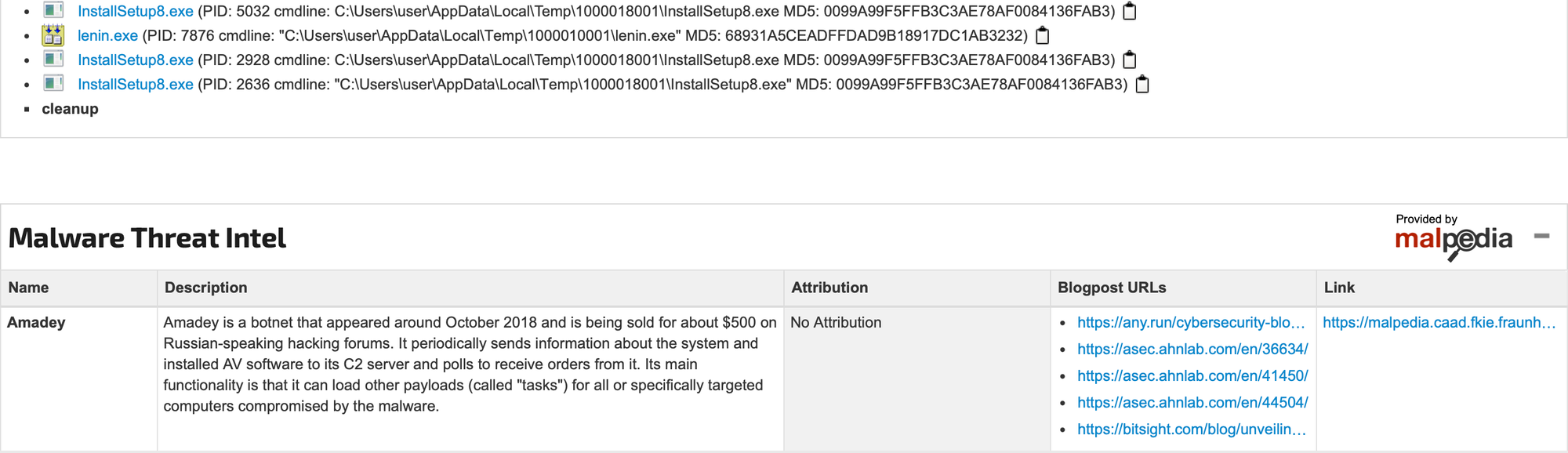
Task: Click the Blogpost URLs column header
Action: coord(1112,288)
